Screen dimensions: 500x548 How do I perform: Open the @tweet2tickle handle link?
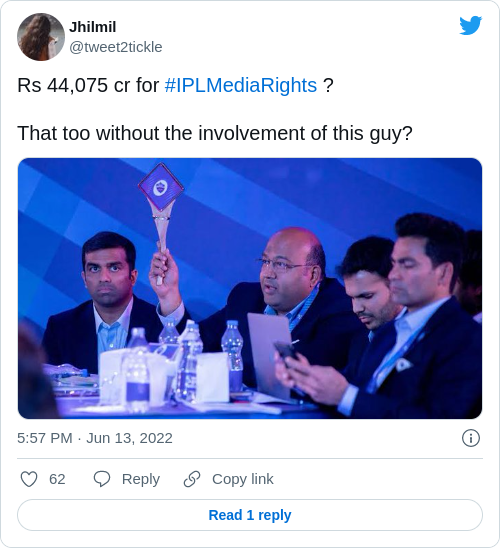click(116, 47)
